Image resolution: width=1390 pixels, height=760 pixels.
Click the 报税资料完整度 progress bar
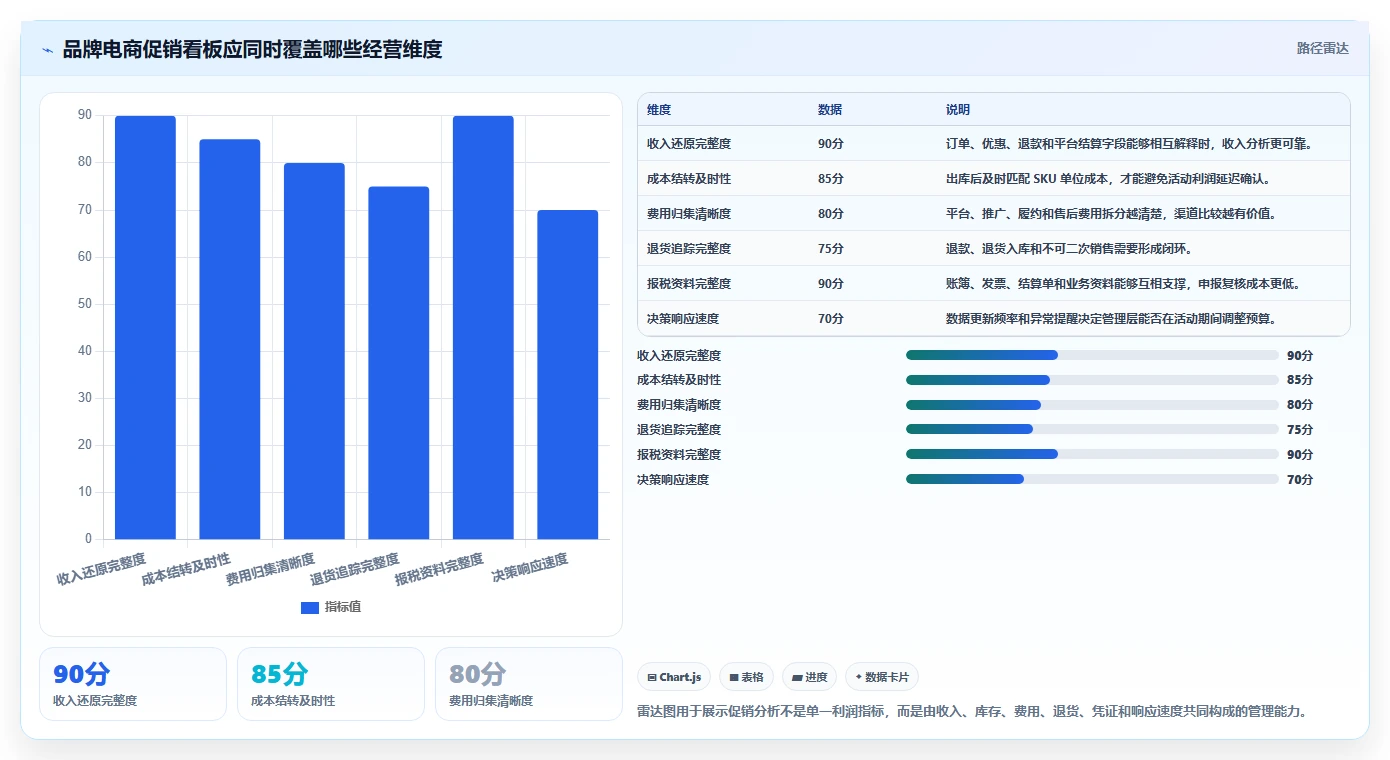tap(1092, 454)
